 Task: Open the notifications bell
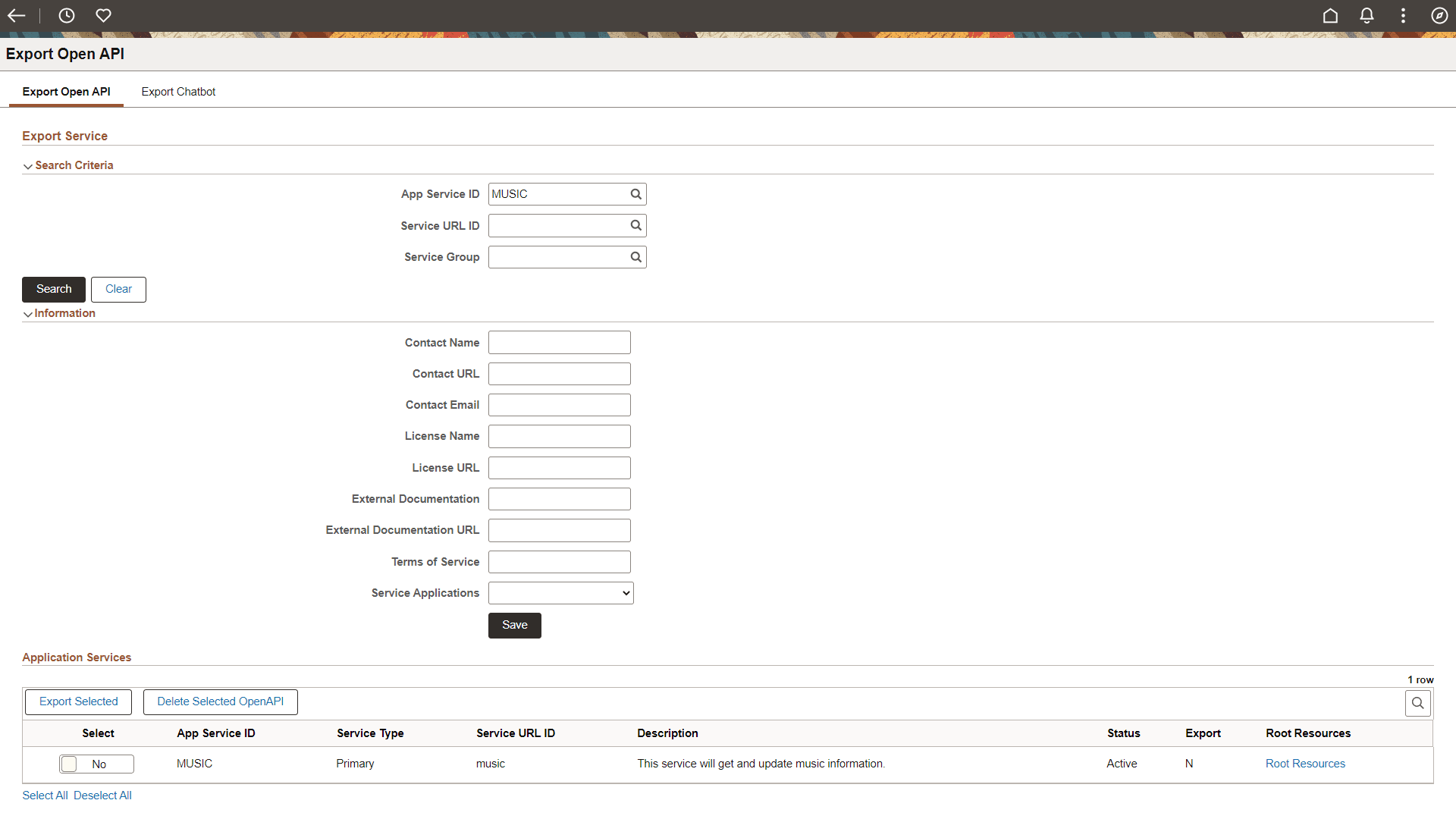1367,15
